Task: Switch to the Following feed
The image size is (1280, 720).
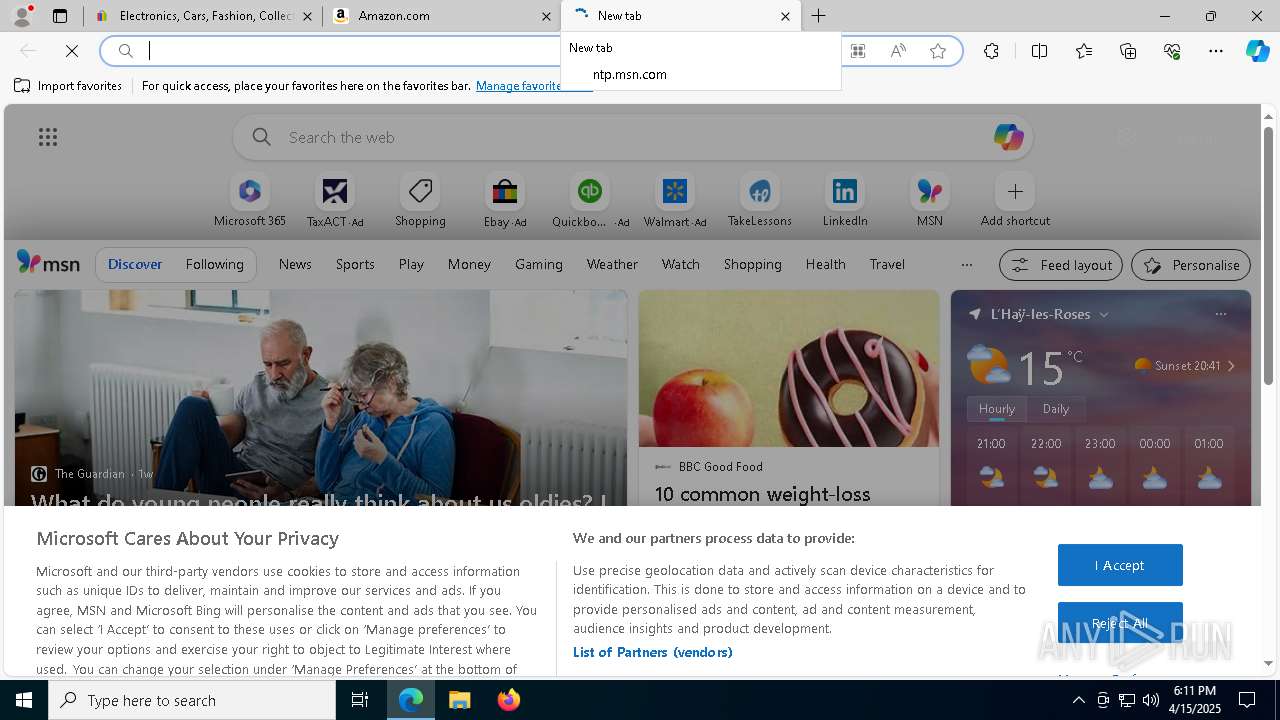Action: (x=214, y=264)
